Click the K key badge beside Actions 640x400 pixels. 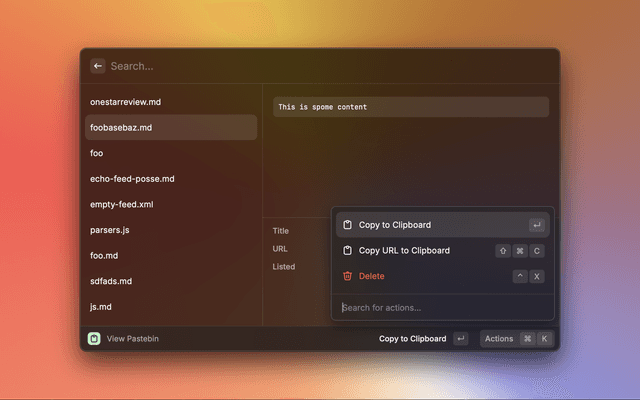point(544,339)
